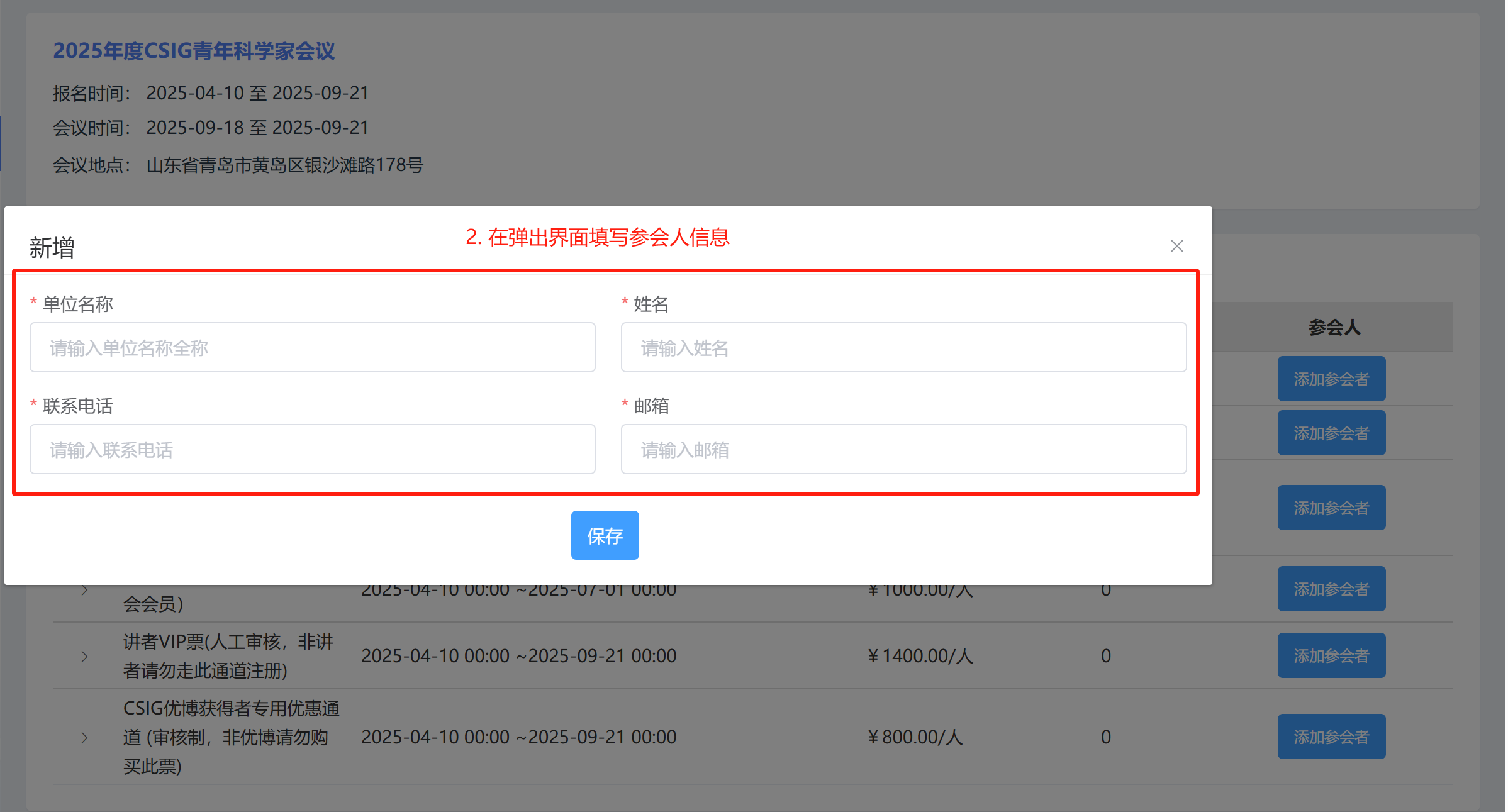Expand the CSIG优博获得者 ticket row chevron

click(84, 738)
